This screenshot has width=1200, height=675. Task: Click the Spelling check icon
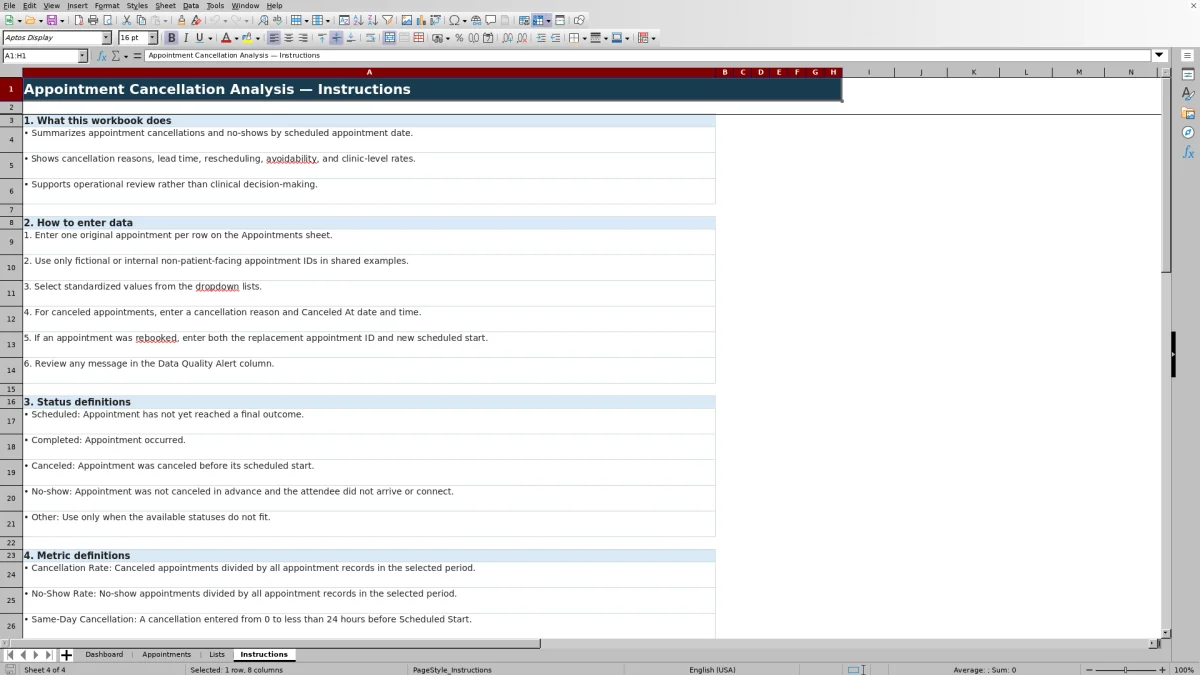(277, 20)
